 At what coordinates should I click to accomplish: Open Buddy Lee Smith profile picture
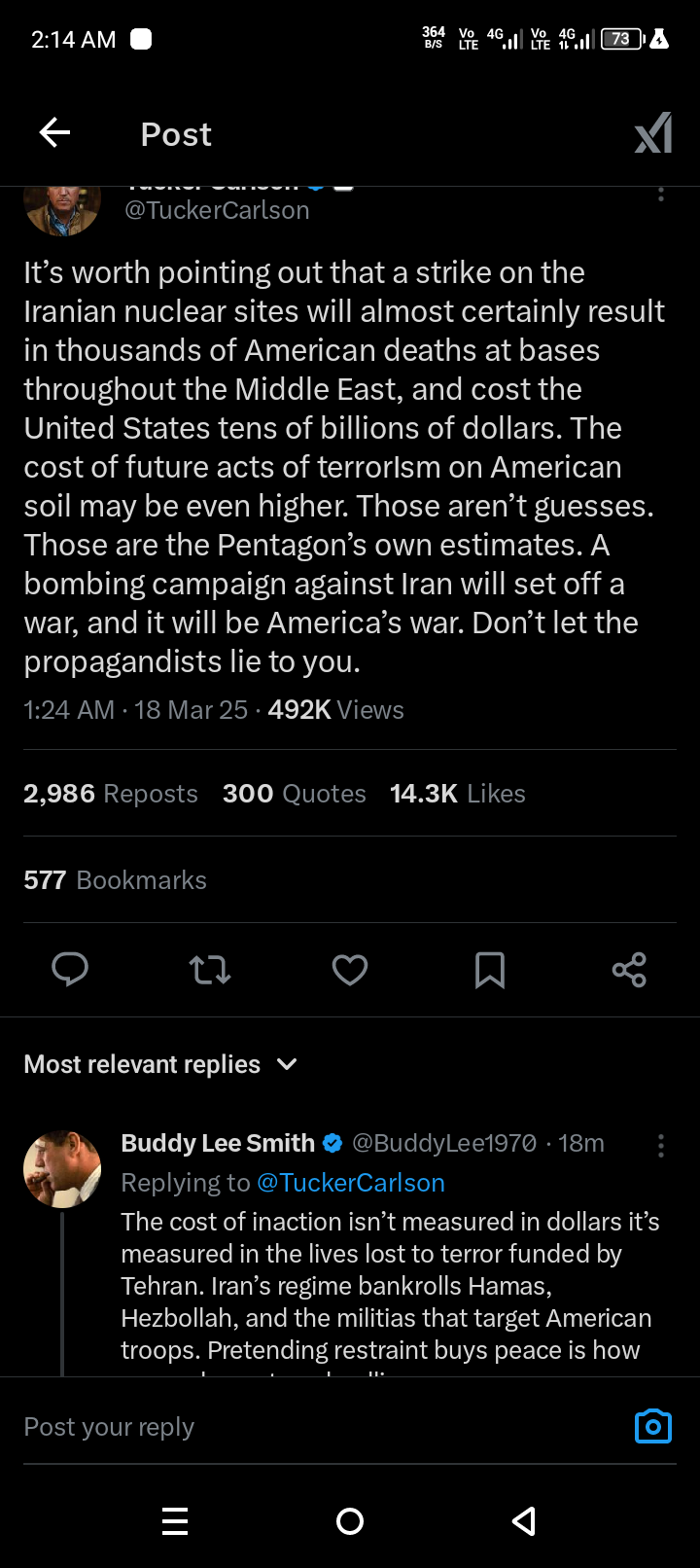pyautogui.click(x=62, y=1169)
